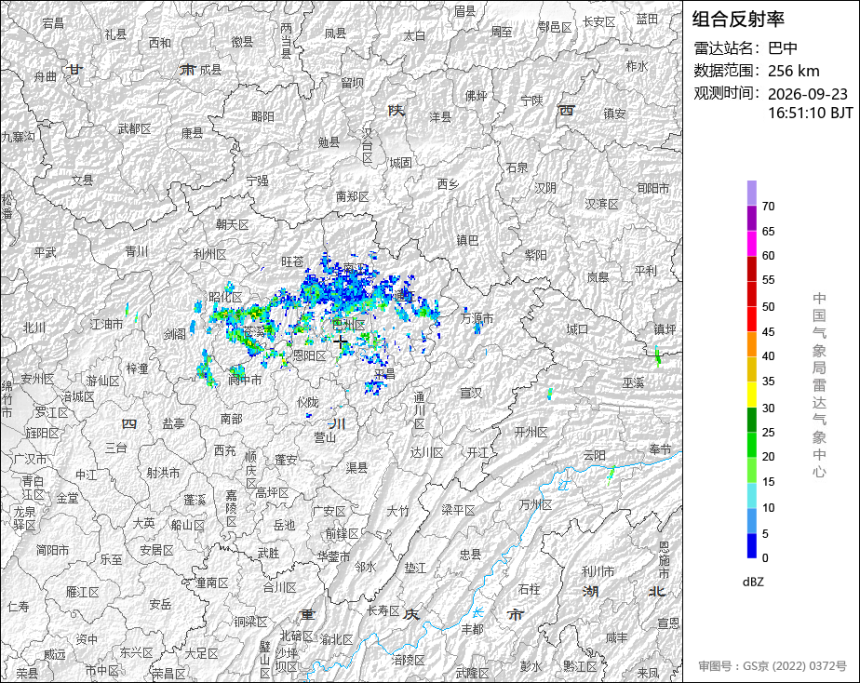
Task: Click the lavender above-70 dBZ legend swatch
Action: 751,193
